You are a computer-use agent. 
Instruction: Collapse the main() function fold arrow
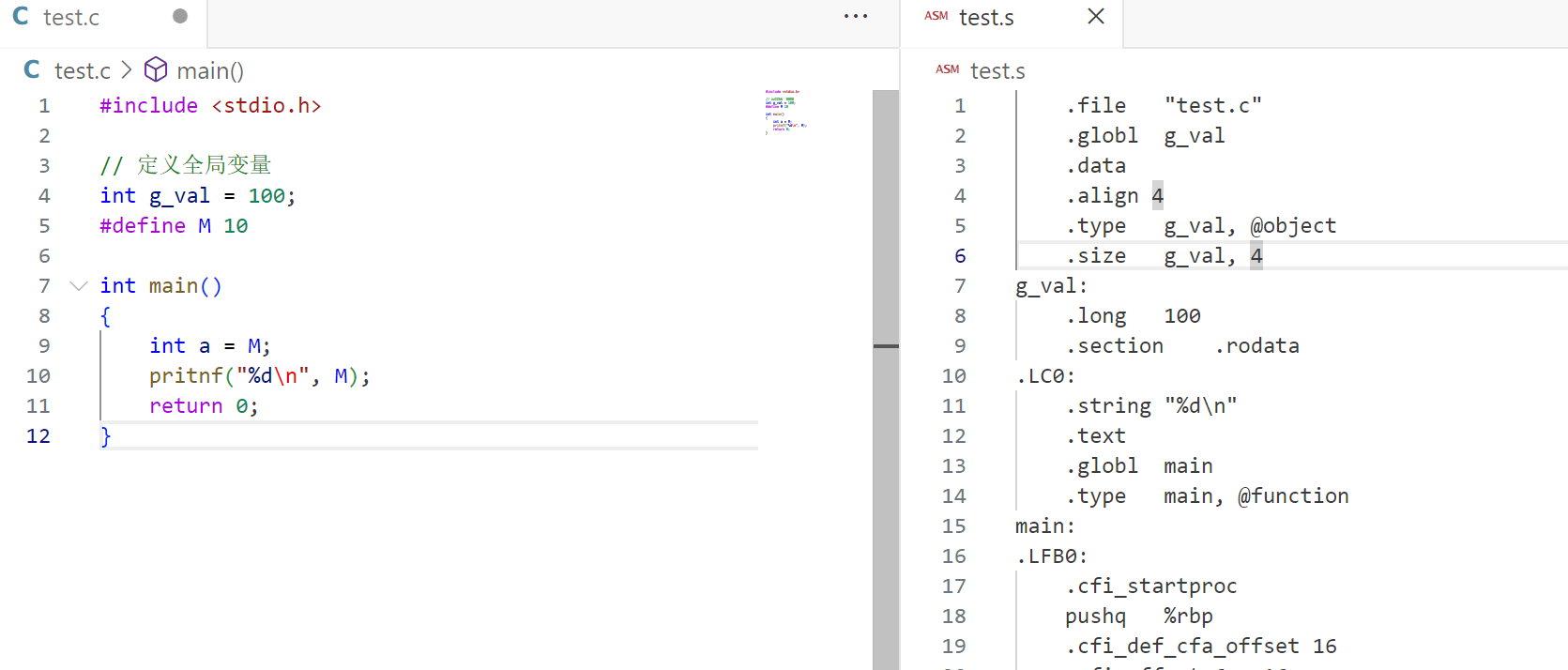[x=79, y=285]
